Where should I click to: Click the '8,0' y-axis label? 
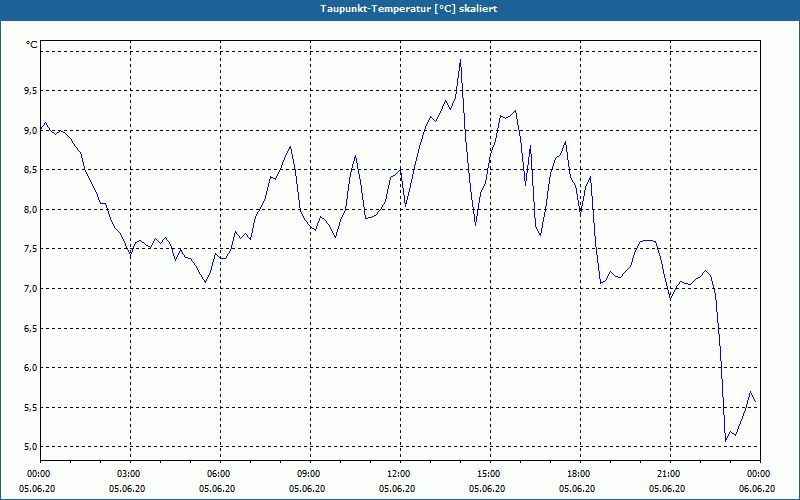click(x=31, y=210)
